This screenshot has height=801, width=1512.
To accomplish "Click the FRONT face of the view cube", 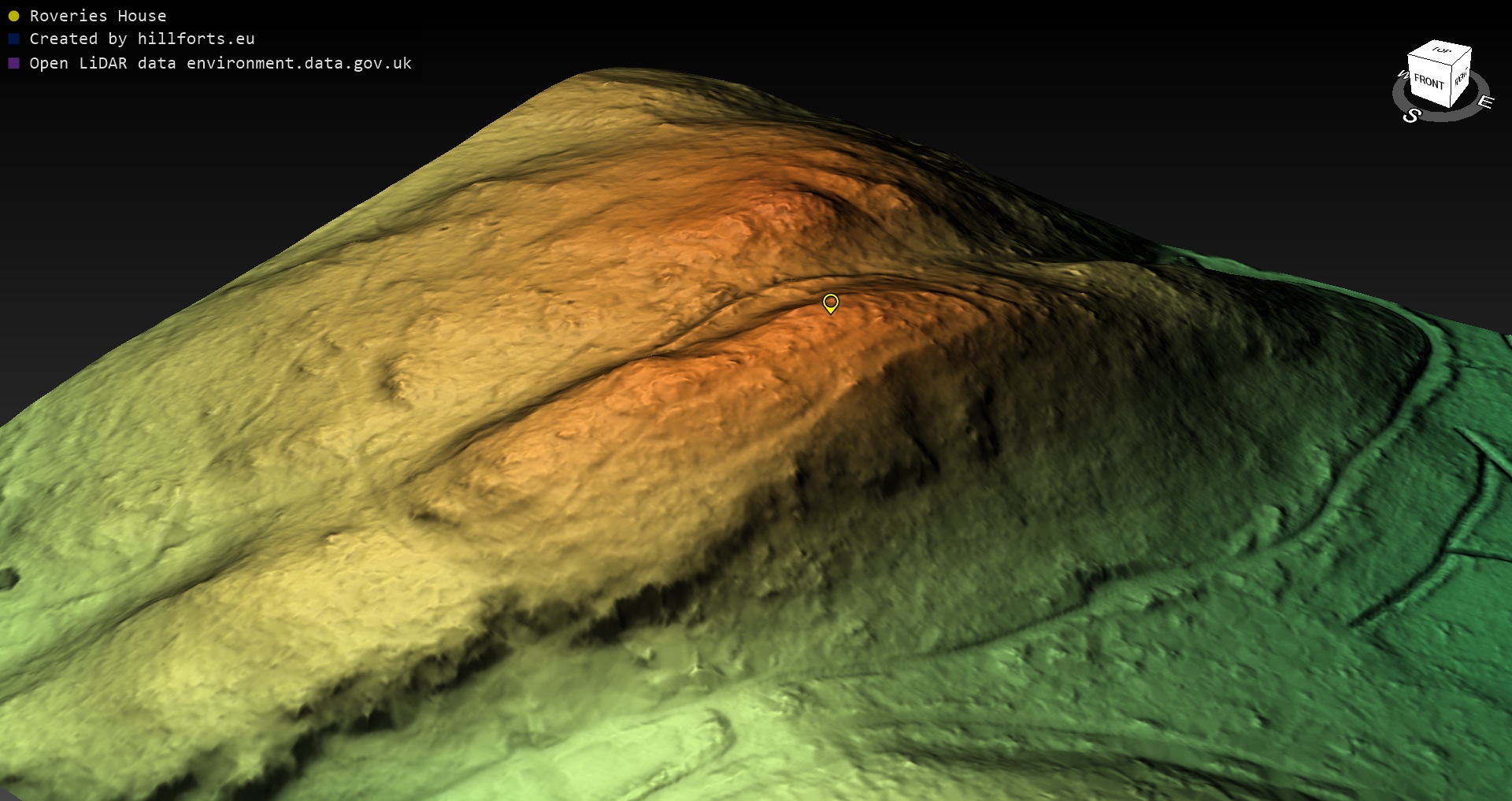I will tap(1428, 82).
